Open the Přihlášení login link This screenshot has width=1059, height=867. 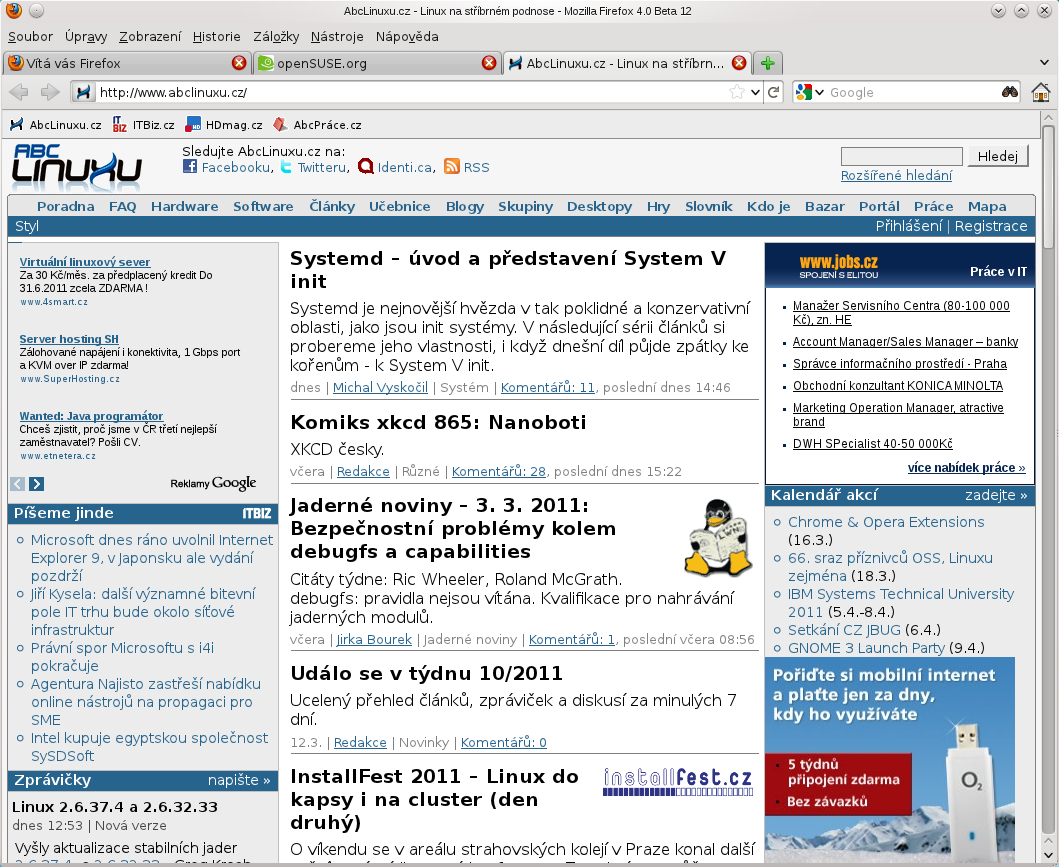(x=908, y=226)
